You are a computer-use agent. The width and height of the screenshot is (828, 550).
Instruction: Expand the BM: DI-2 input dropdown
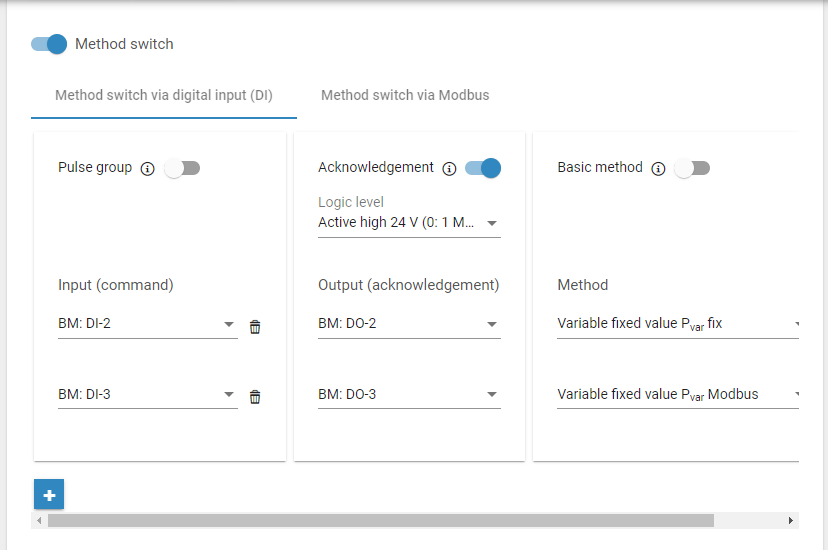[x=147, y=324]
